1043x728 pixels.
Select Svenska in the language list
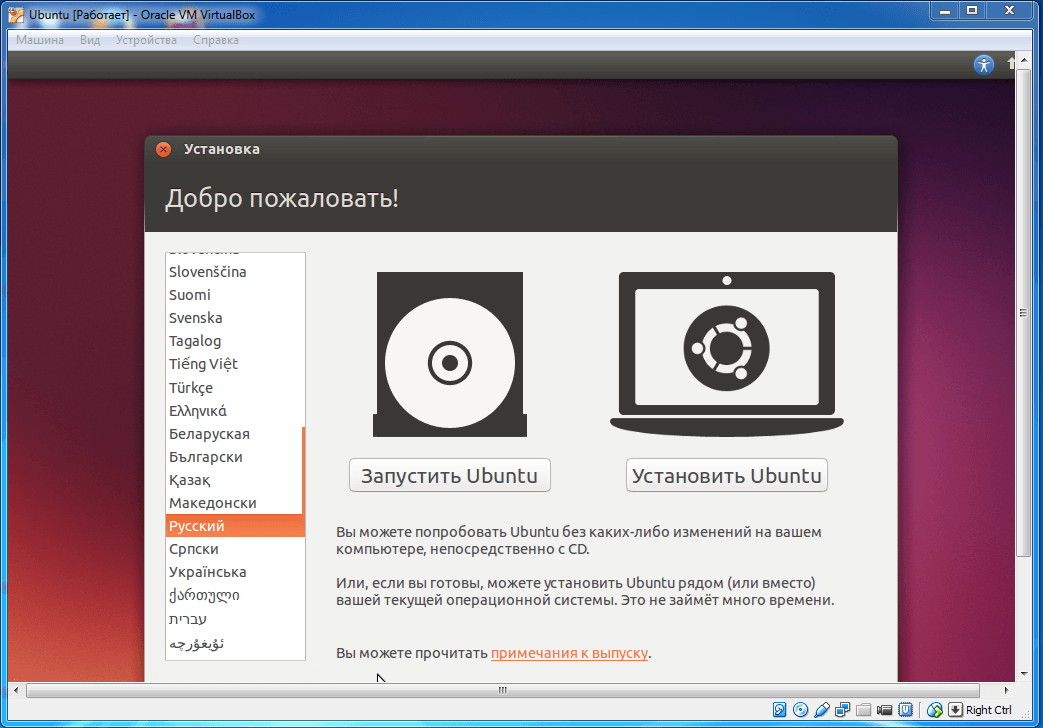(233, 318)
